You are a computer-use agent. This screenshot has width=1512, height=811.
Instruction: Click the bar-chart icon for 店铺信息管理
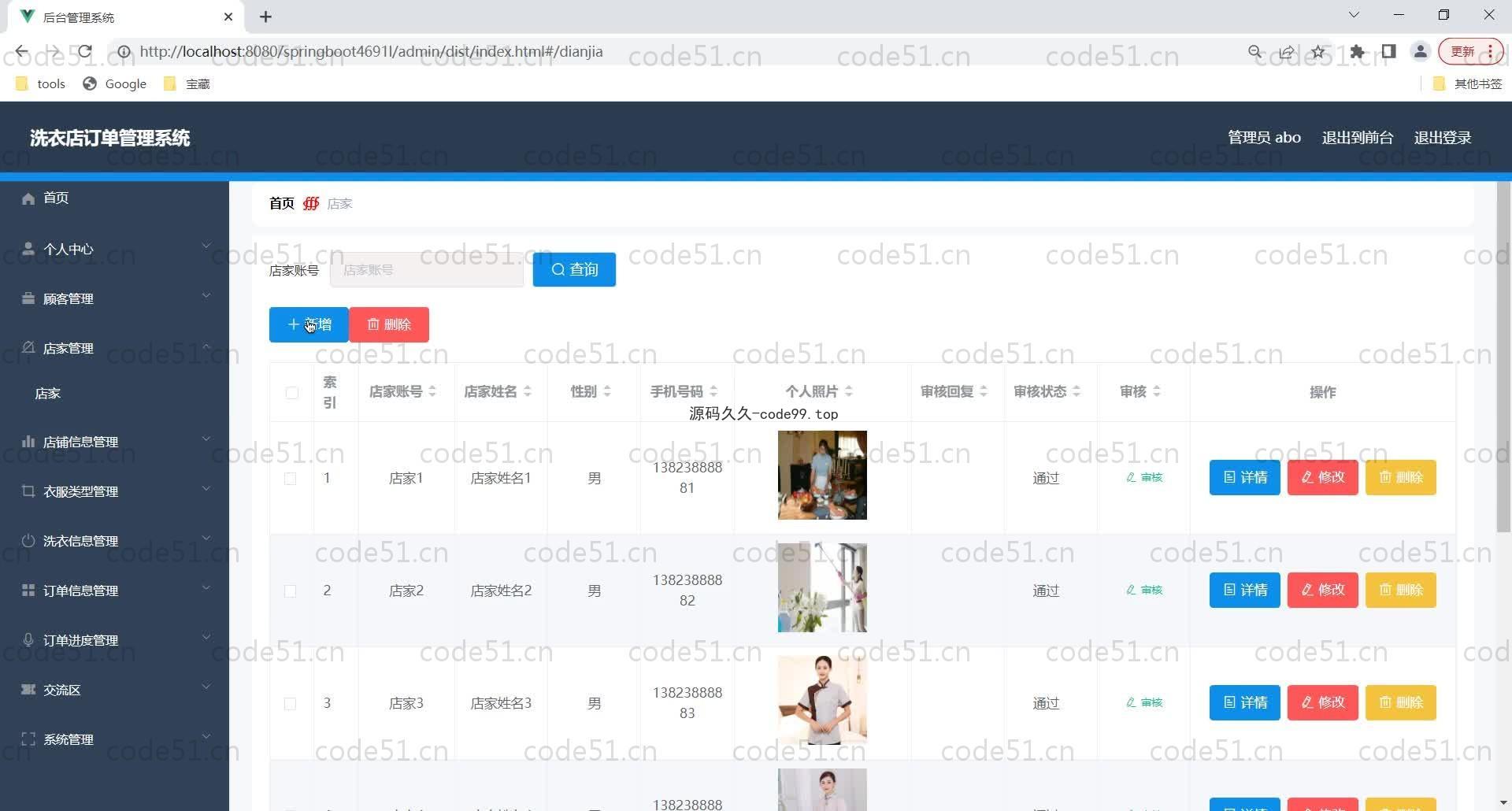[28, 442]
